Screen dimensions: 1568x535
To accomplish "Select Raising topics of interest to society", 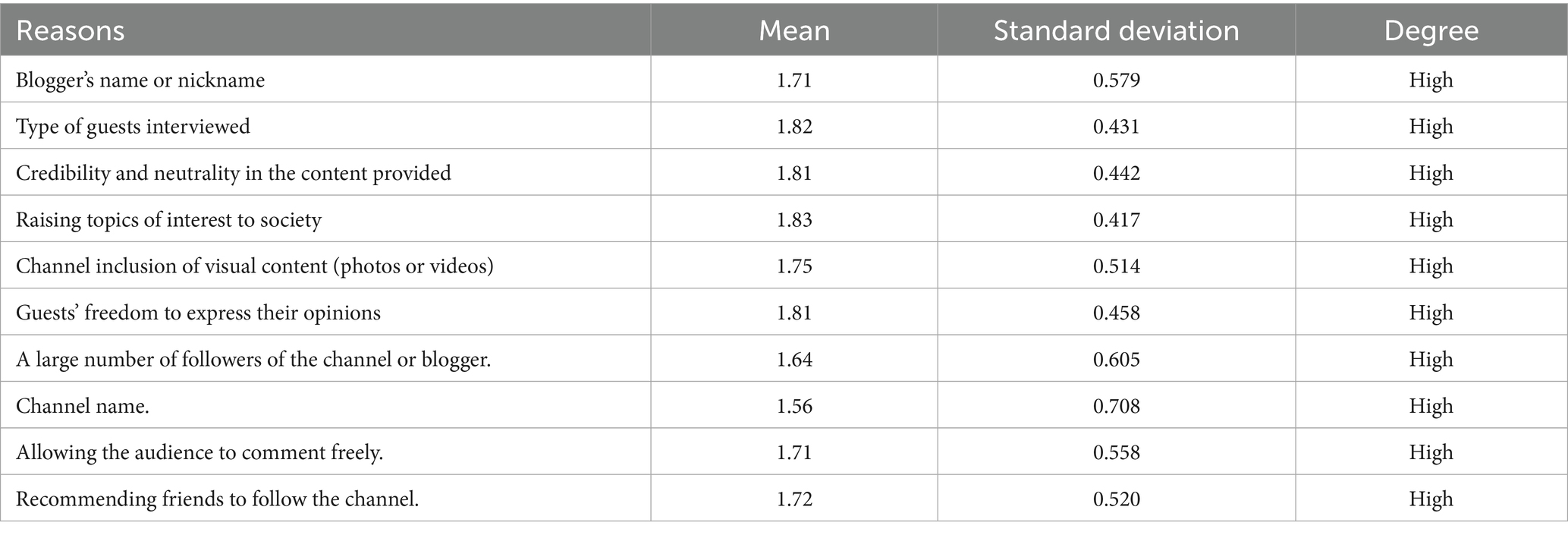I will [168, 220].
